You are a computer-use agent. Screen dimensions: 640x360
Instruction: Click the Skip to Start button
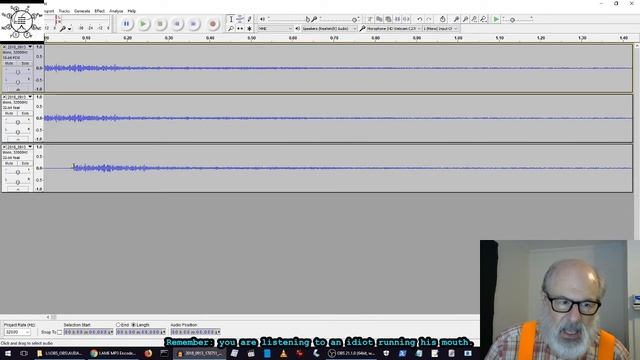pos(177,24)
